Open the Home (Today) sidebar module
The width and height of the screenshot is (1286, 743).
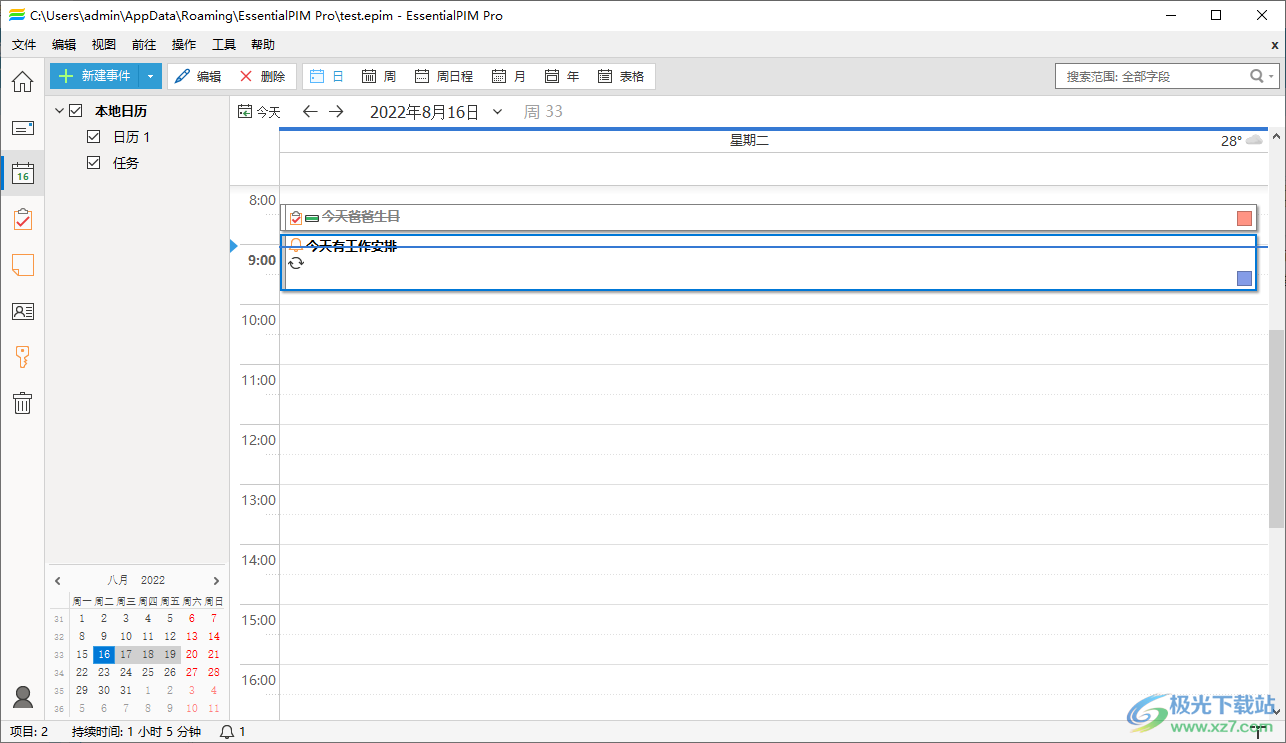pos(22,82)
